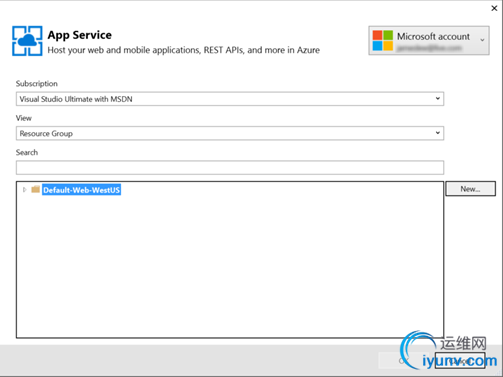Open the Subscription dropdown

pos(230,99)
